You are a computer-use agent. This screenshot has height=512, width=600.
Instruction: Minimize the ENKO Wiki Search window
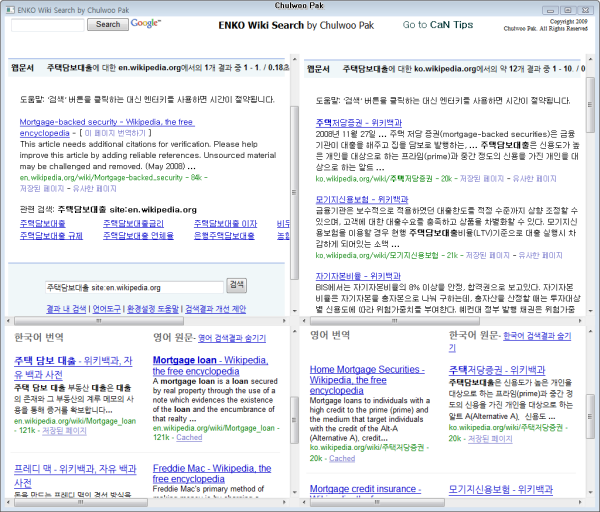pos(551,10)
